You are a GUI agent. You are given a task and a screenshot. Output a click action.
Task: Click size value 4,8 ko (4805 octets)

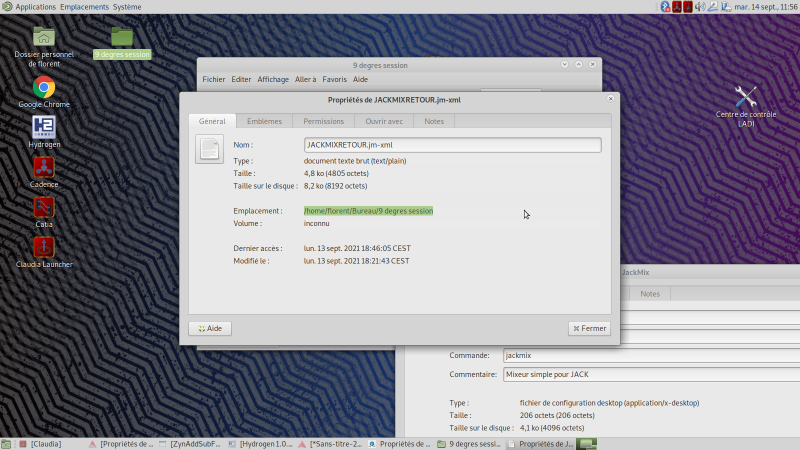tap(336, 173)
